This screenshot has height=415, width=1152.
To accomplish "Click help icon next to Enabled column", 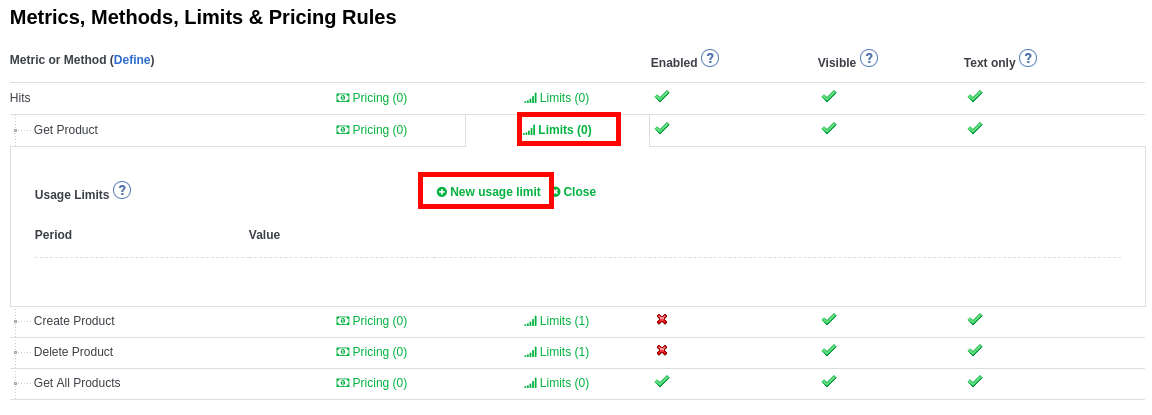I will 710,58.
